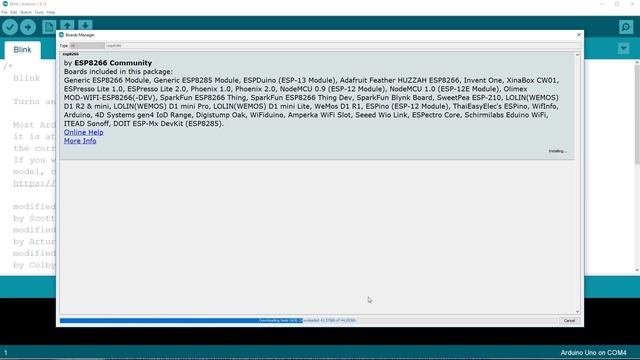Click the Boards Manager search field

click(x=343, y=46)
